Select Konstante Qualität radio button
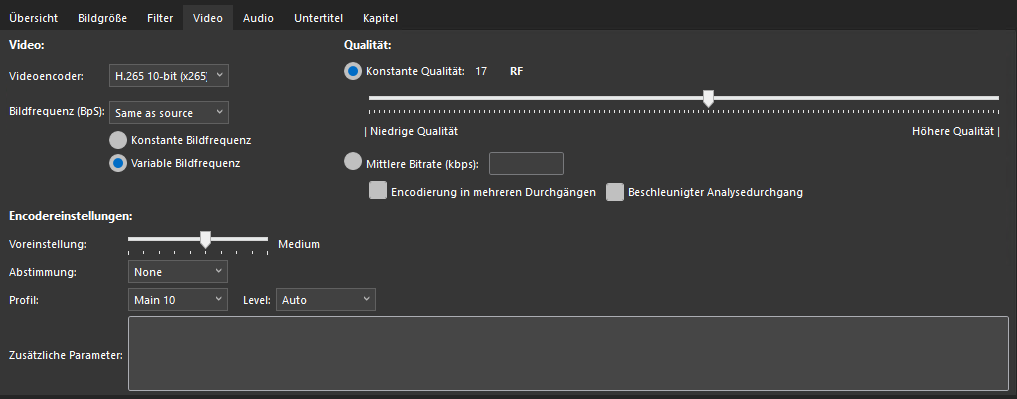 tap(353, 71)
